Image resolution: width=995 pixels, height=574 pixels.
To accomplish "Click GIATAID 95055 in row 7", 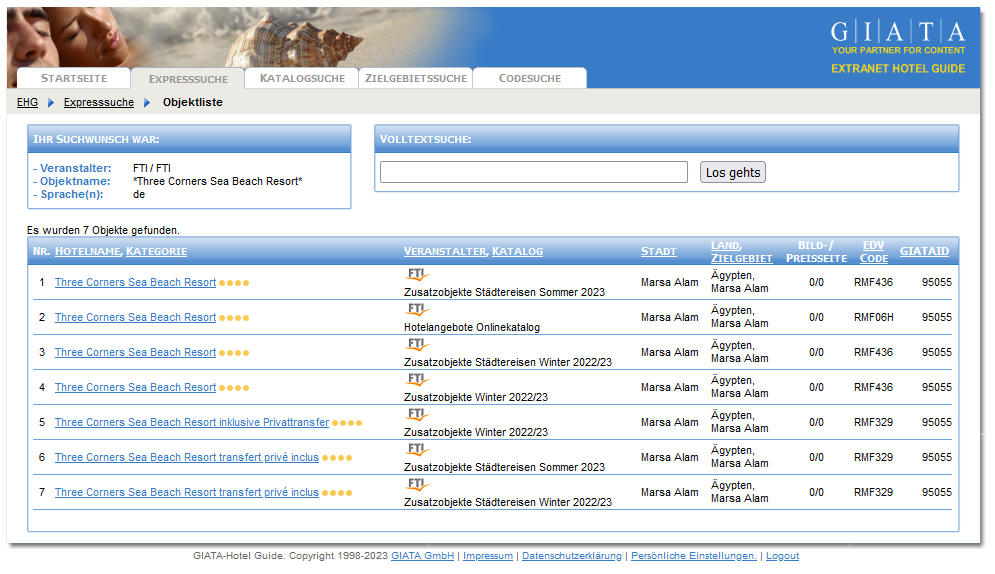I will pyautogui.click(x=937, y=492).
